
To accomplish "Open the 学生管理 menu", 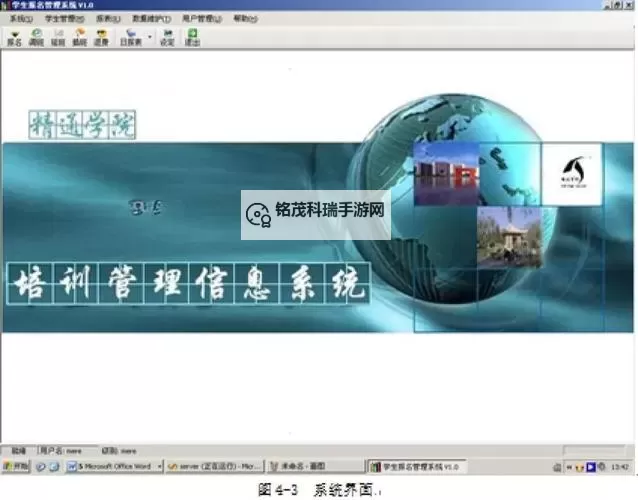I will 64,19.
